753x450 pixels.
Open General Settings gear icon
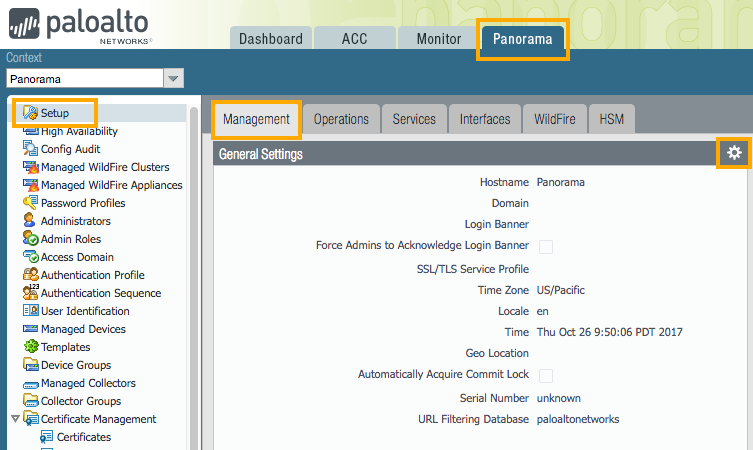click(734, 153)
